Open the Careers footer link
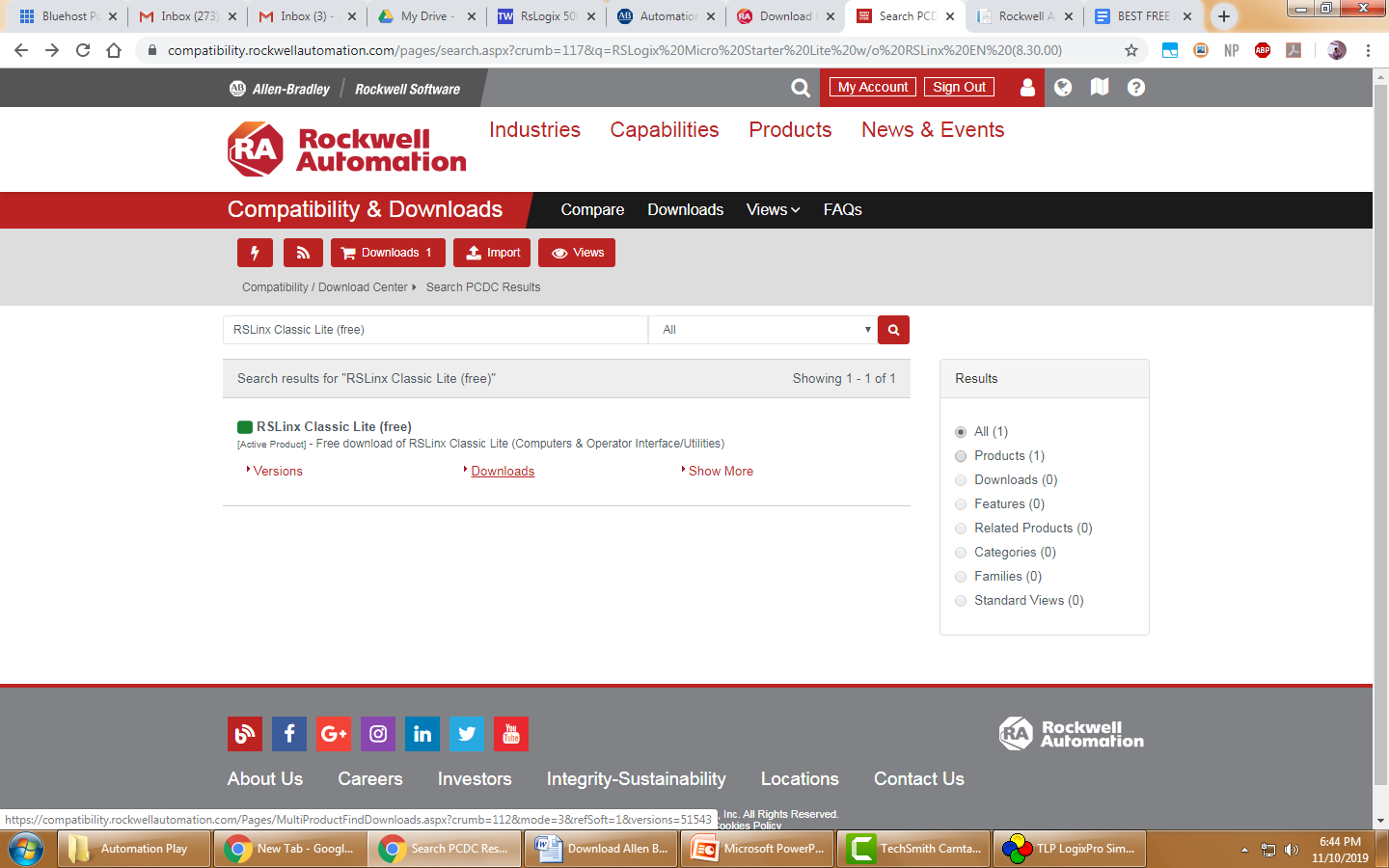Viewport: 1389px width, 868px height. coord(370,779)
